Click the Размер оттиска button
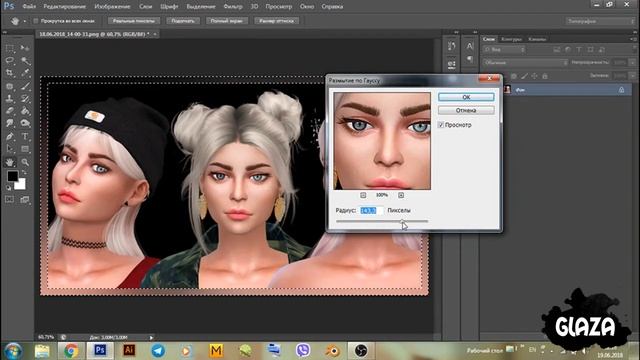The height and width of the screenshot is (360, 640). pos(277,21)
